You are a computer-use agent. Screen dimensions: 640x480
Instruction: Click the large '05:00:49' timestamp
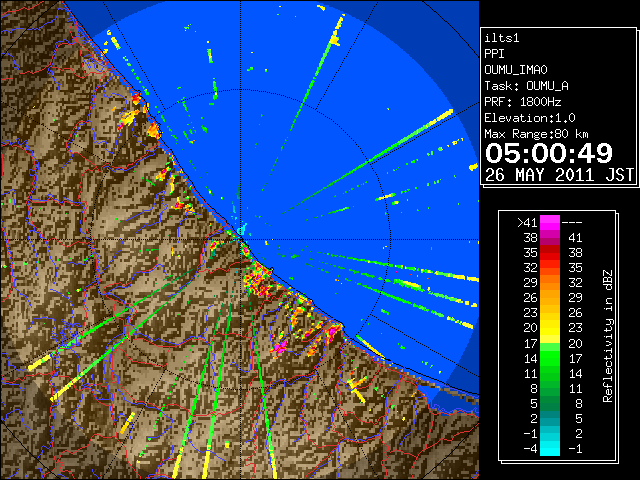549,153
